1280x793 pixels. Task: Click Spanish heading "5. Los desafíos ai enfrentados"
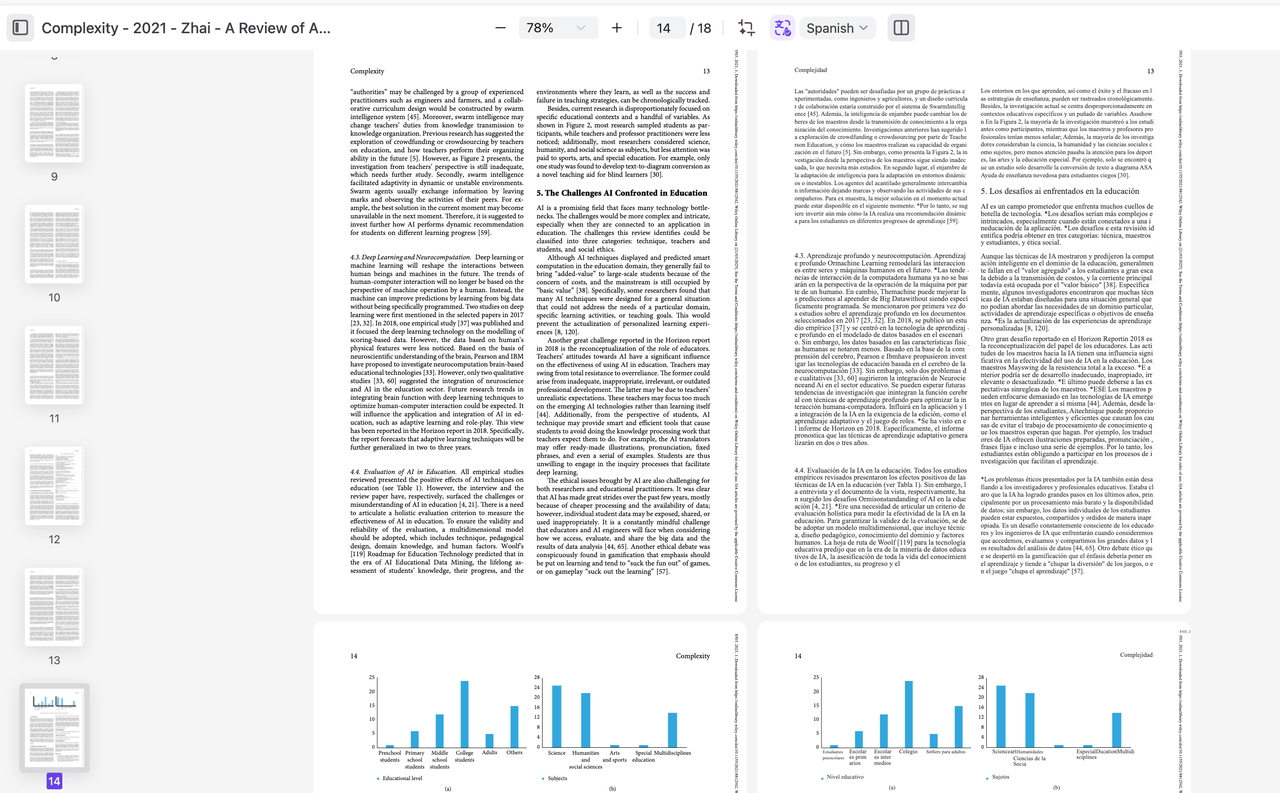(x=1059, y=190)
